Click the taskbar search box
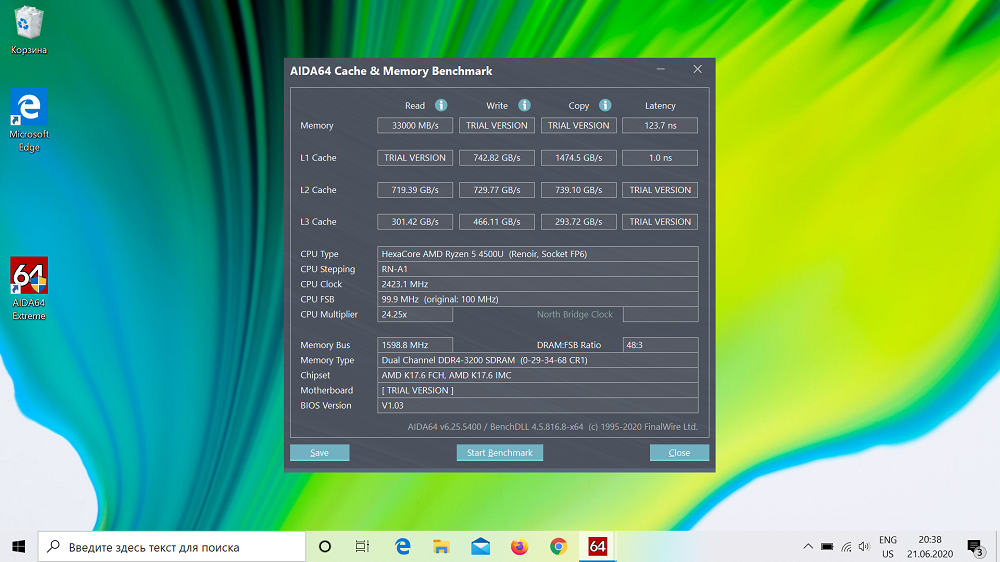 172,547
